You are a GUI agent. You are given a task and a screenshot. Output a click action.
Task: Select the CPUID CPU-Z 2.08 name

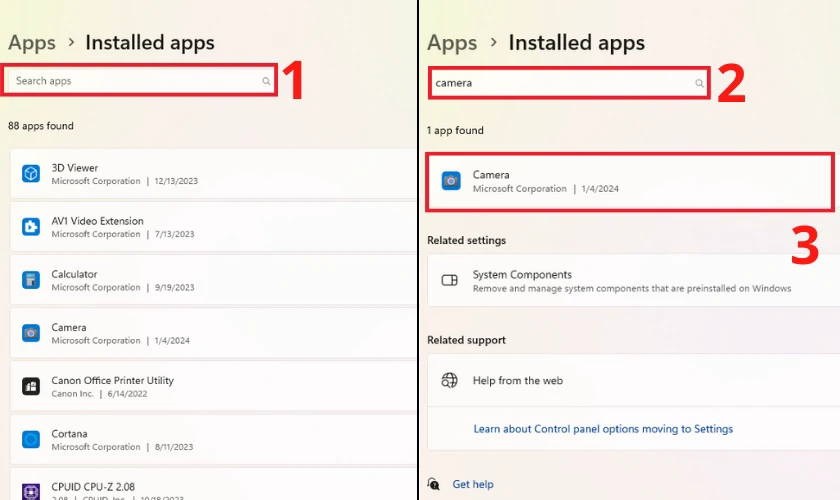click(x=93, y=487)
